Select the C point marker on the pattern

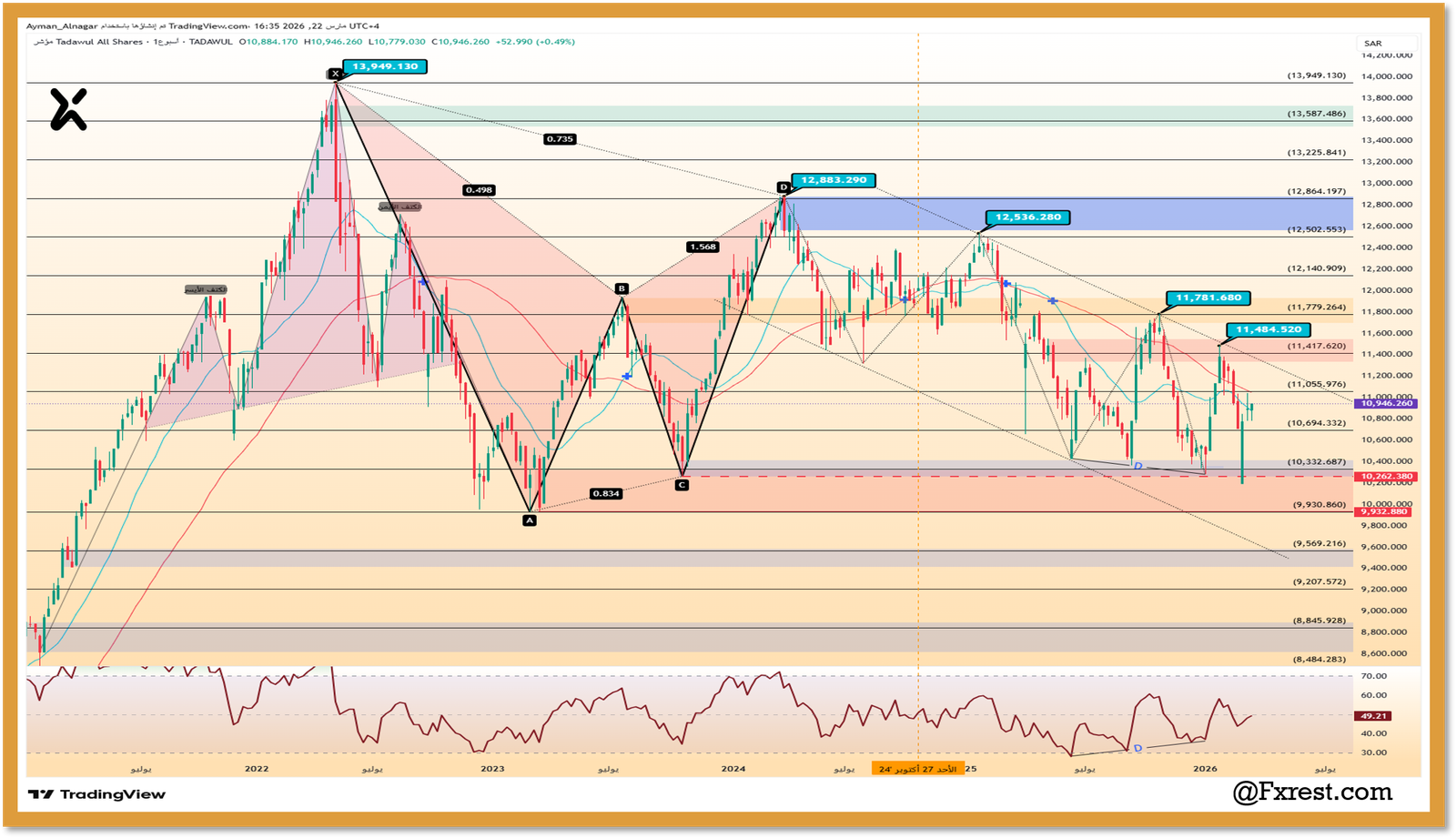682,485
